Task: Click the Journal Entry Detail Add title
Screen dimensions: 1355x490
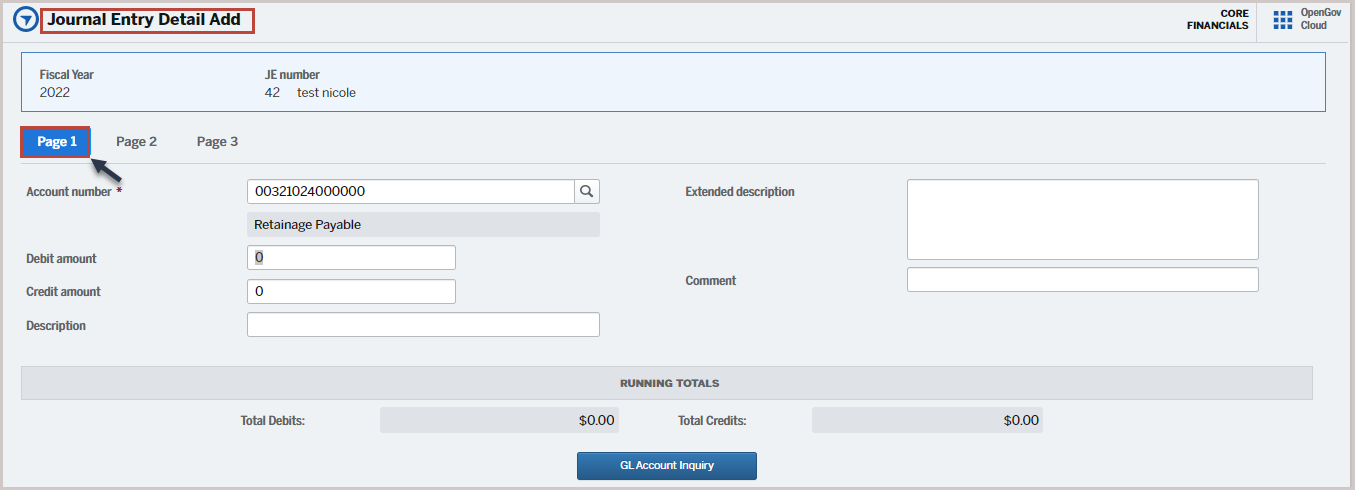Action: tap(147, 20)
